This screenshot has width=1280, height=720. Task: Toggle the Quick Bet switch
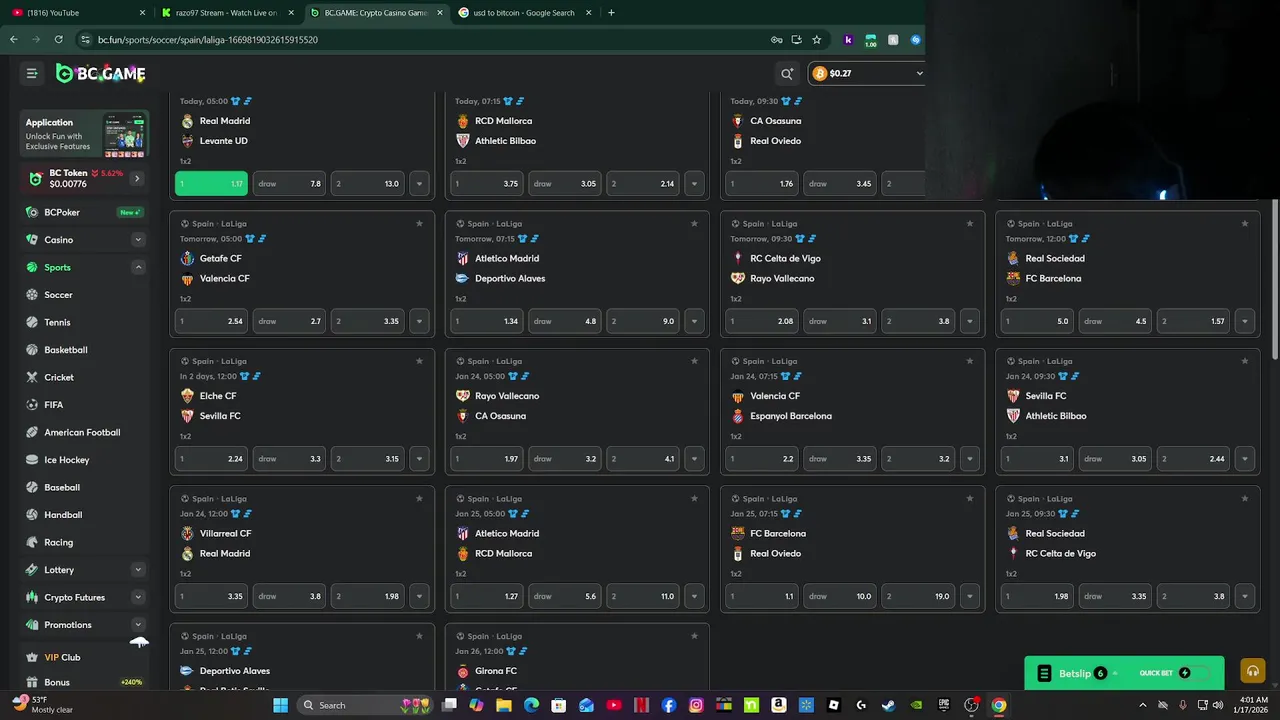click(x=1198, y=673)
